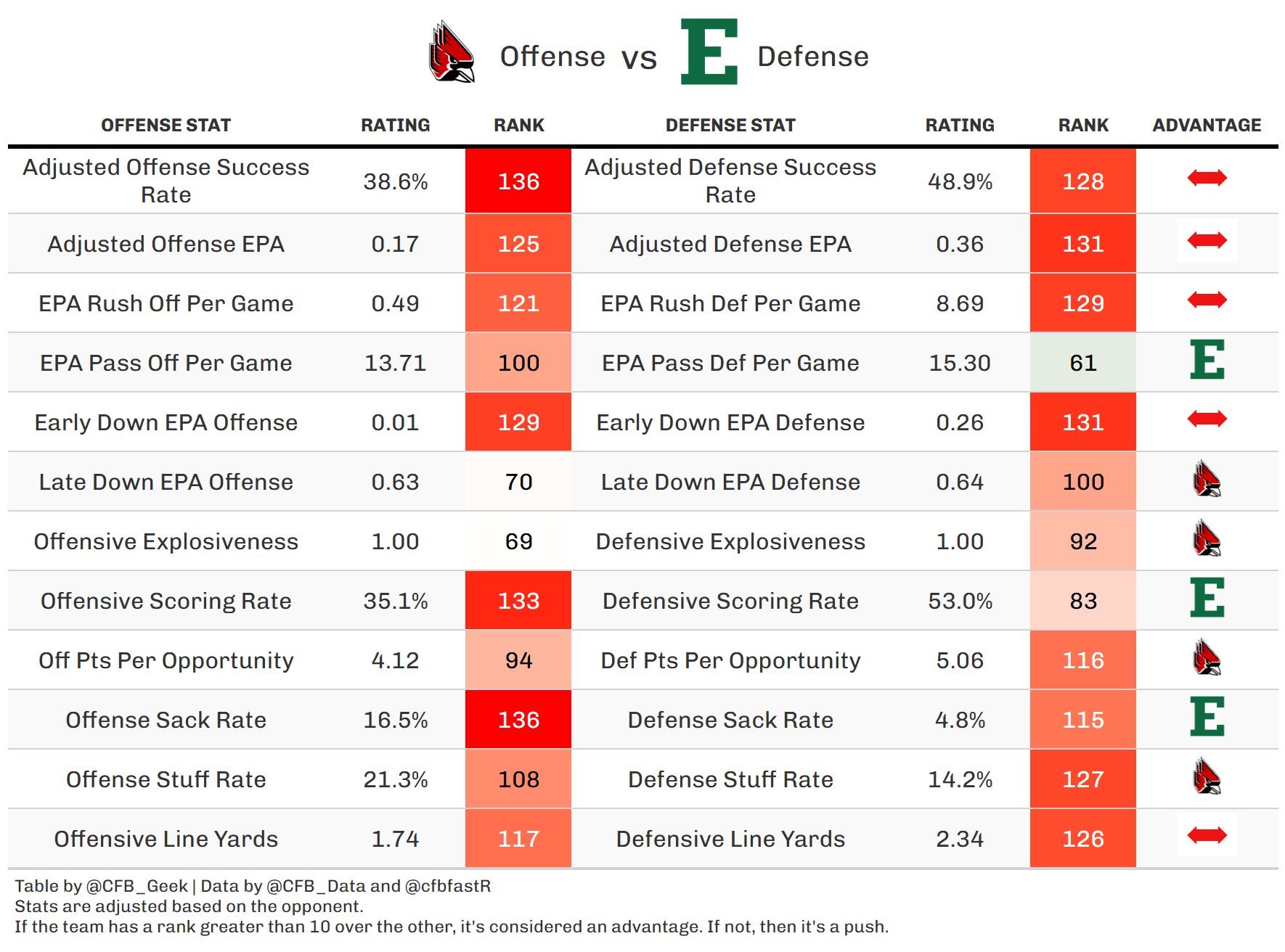
Task: Click the offense rank cell showing 133
Action: coord(518,601)
